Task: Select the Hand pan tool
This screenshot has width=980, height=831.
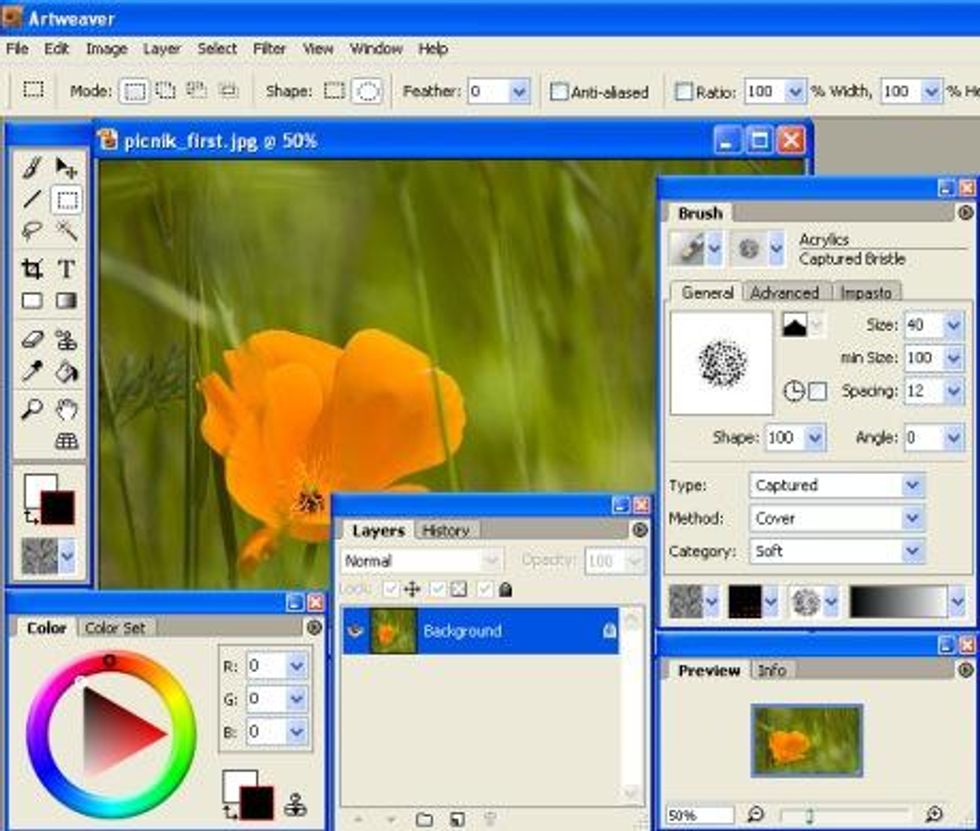Action: coord(66,409)
